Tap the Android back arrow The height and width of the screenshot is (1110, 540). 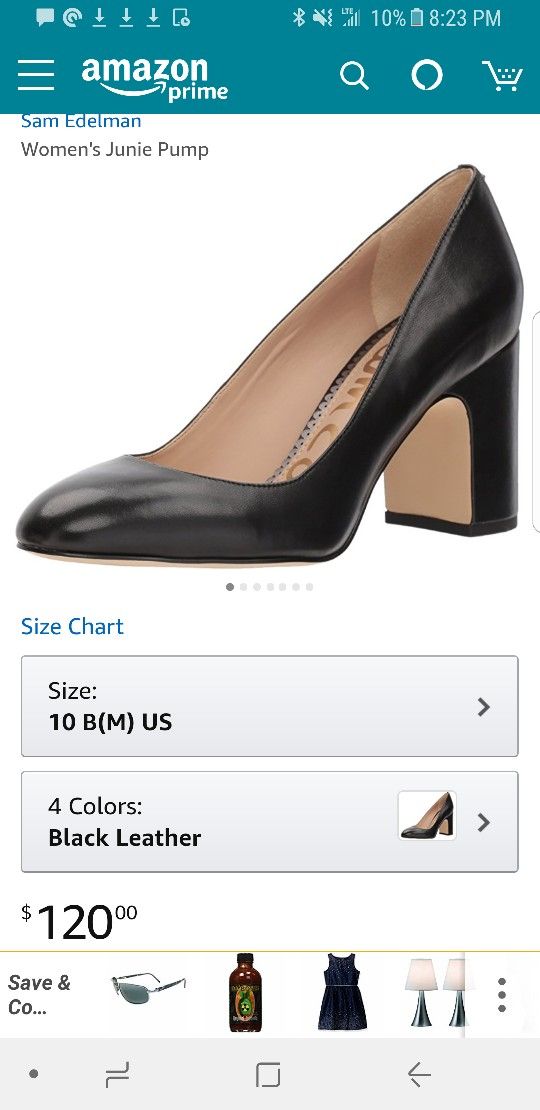tap(419, 1075)
